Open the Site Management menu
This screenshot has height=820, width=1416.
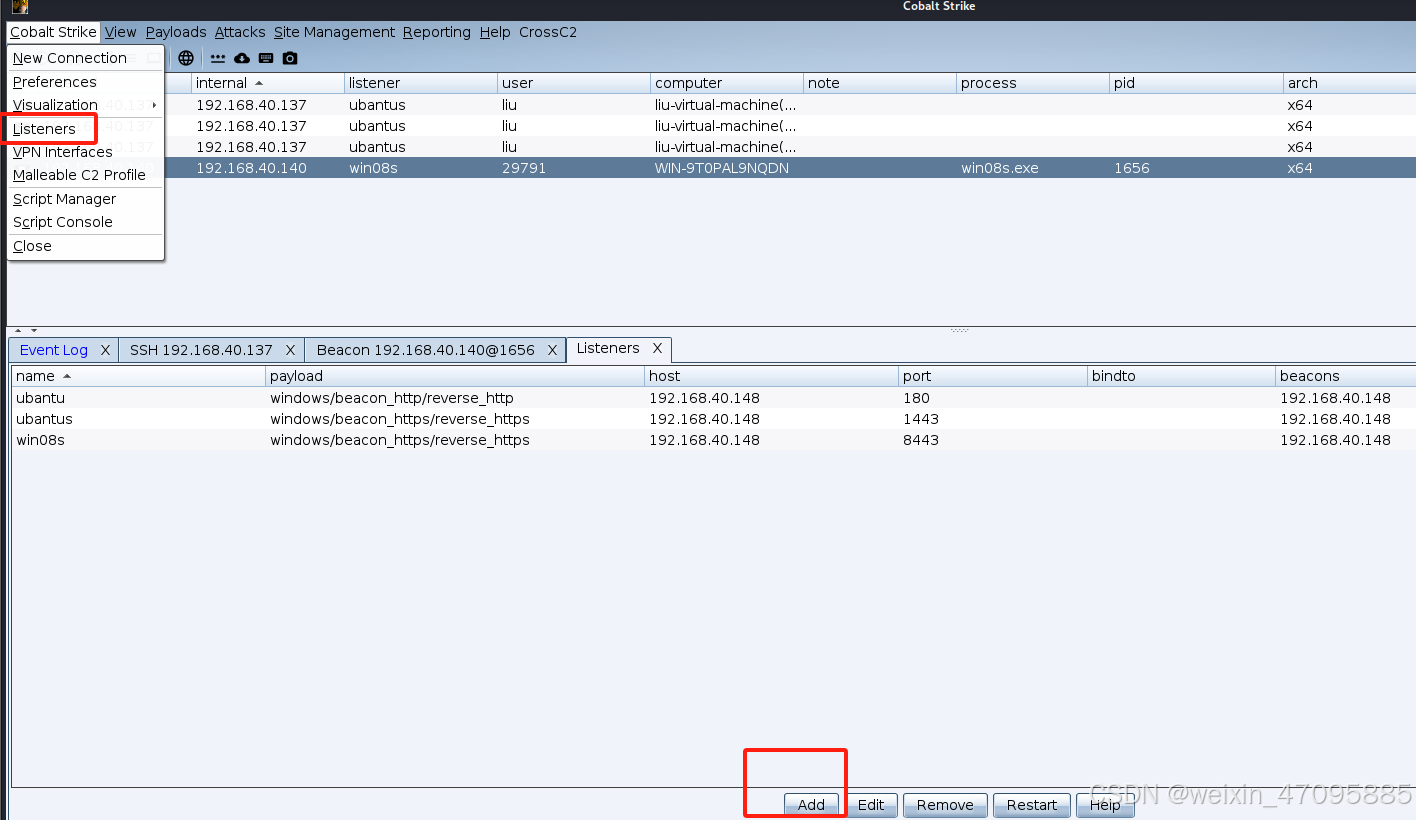click(334, 32)
